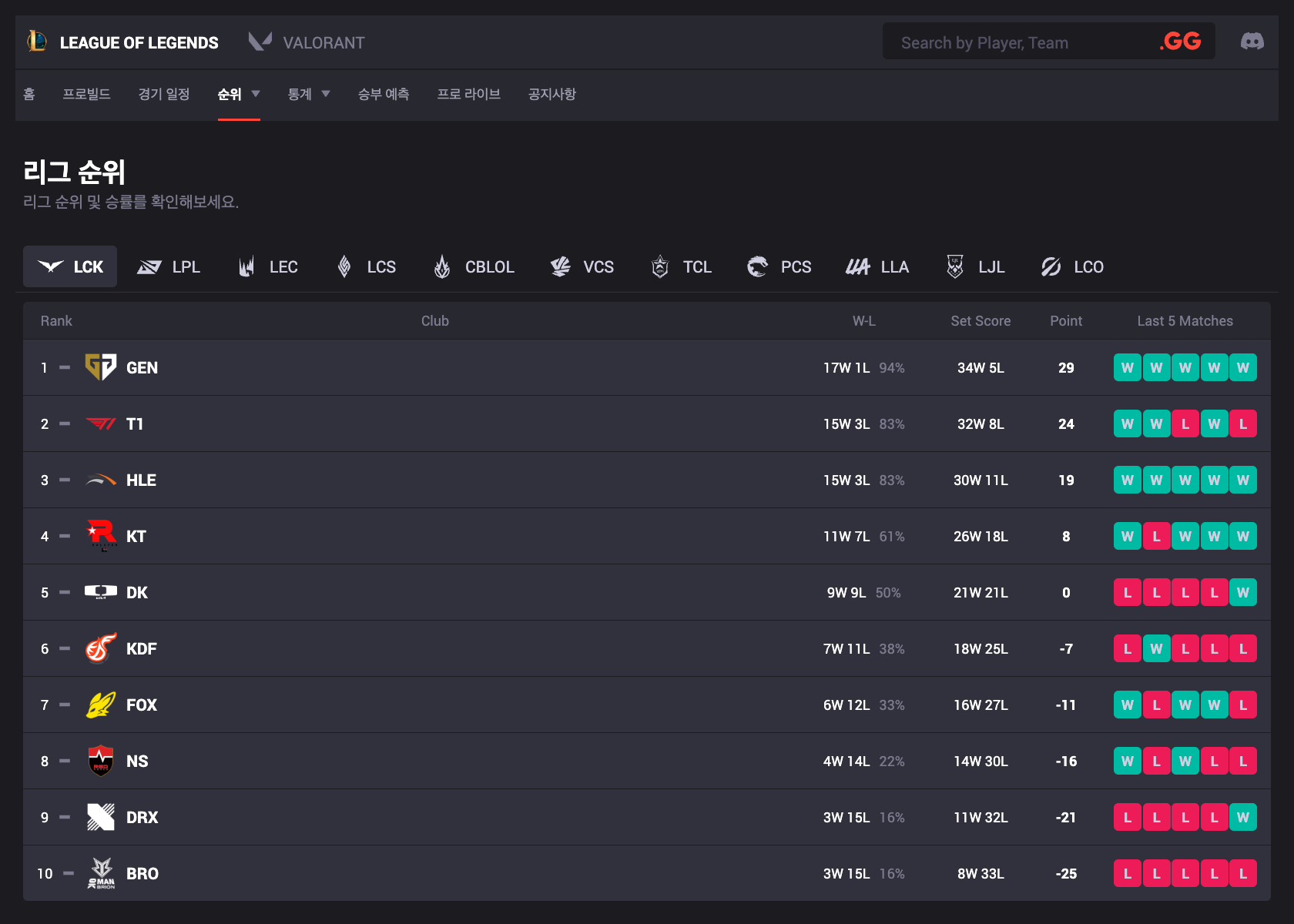Click NS's 14W 30L set score
The image size is (1294, 924).
tap(981, 762)
